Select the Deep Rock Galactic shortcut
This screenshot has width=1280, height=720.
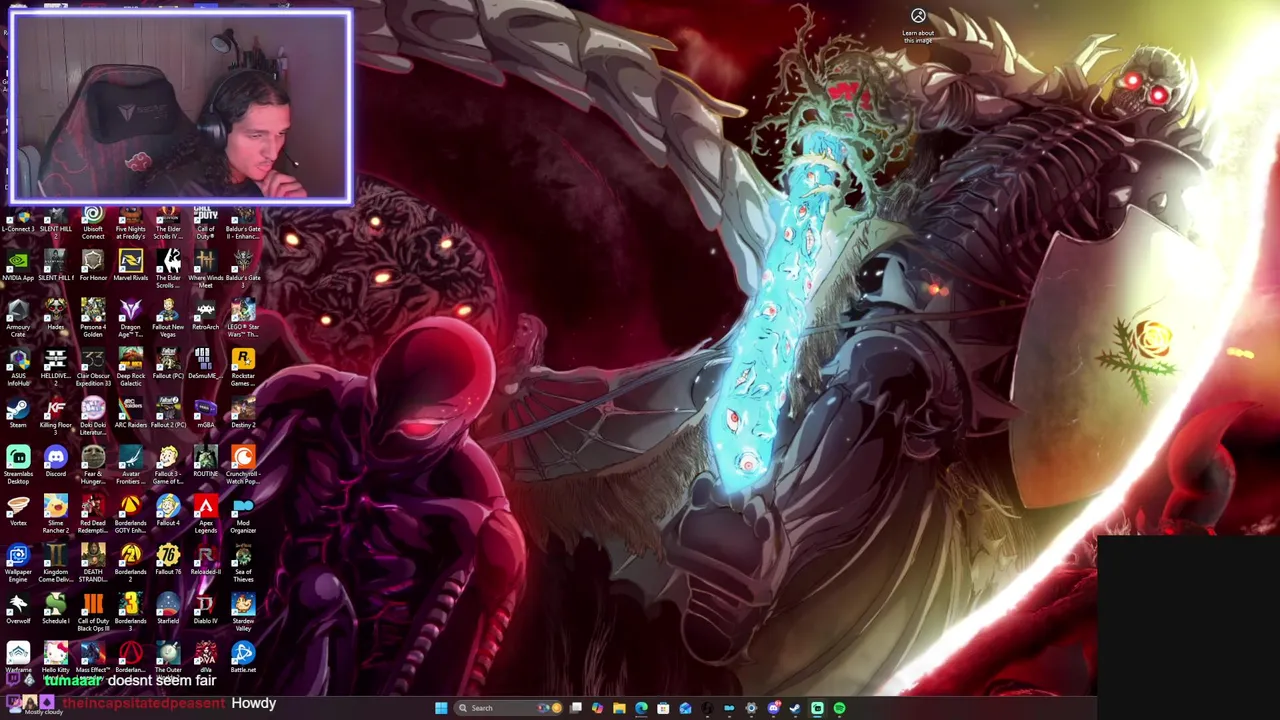click(x=130, y=368)
